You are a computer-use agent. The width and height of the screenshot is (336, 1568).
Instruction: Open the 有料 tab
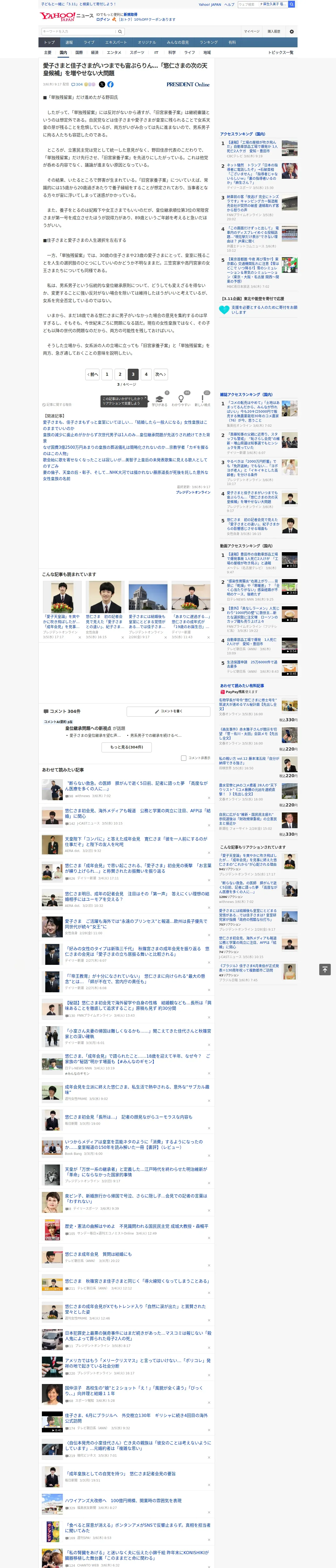coord(232,43)
